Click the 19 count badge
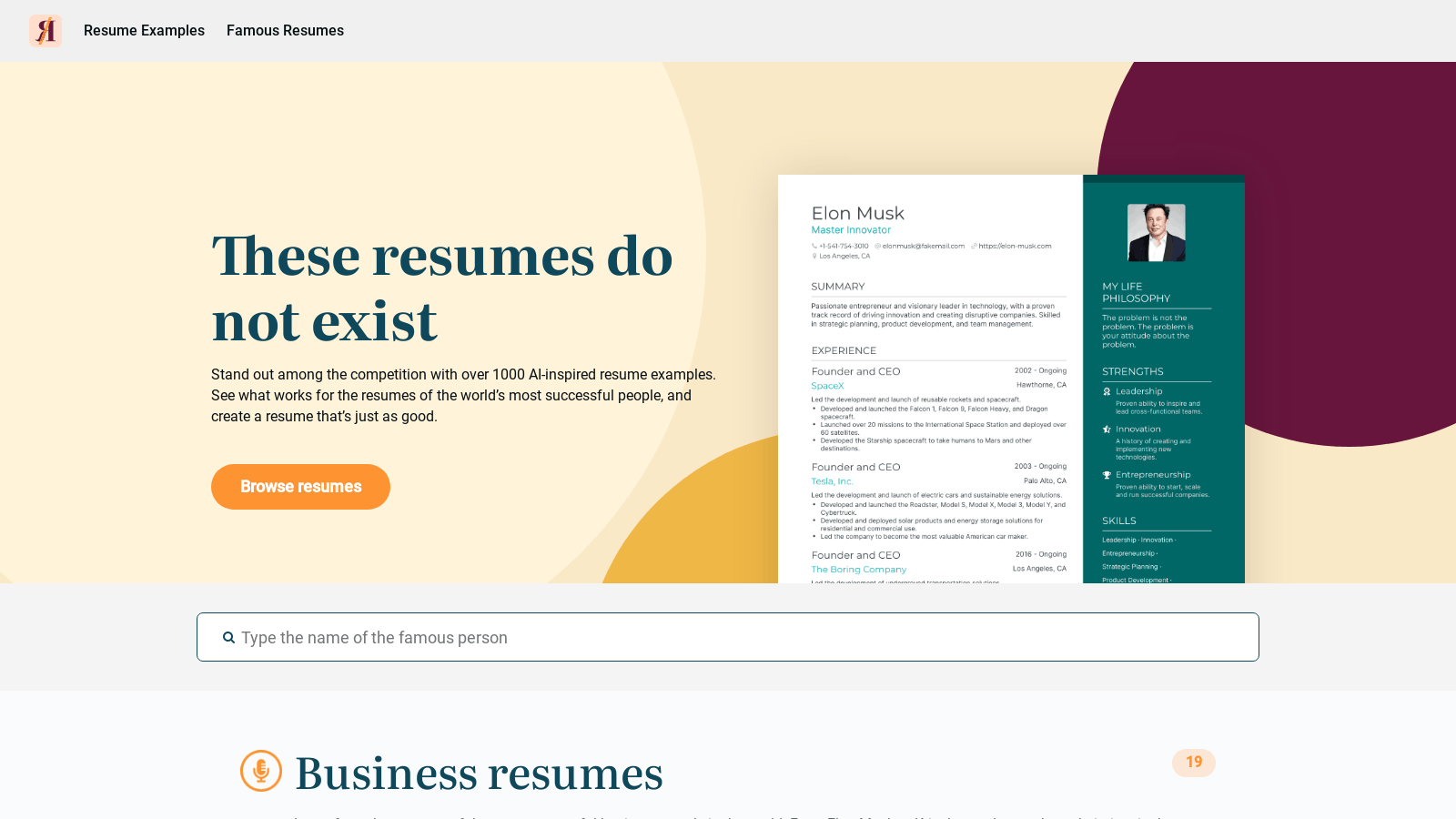This screenshot has width=1456, height=819. click(x=1194, y=763)
